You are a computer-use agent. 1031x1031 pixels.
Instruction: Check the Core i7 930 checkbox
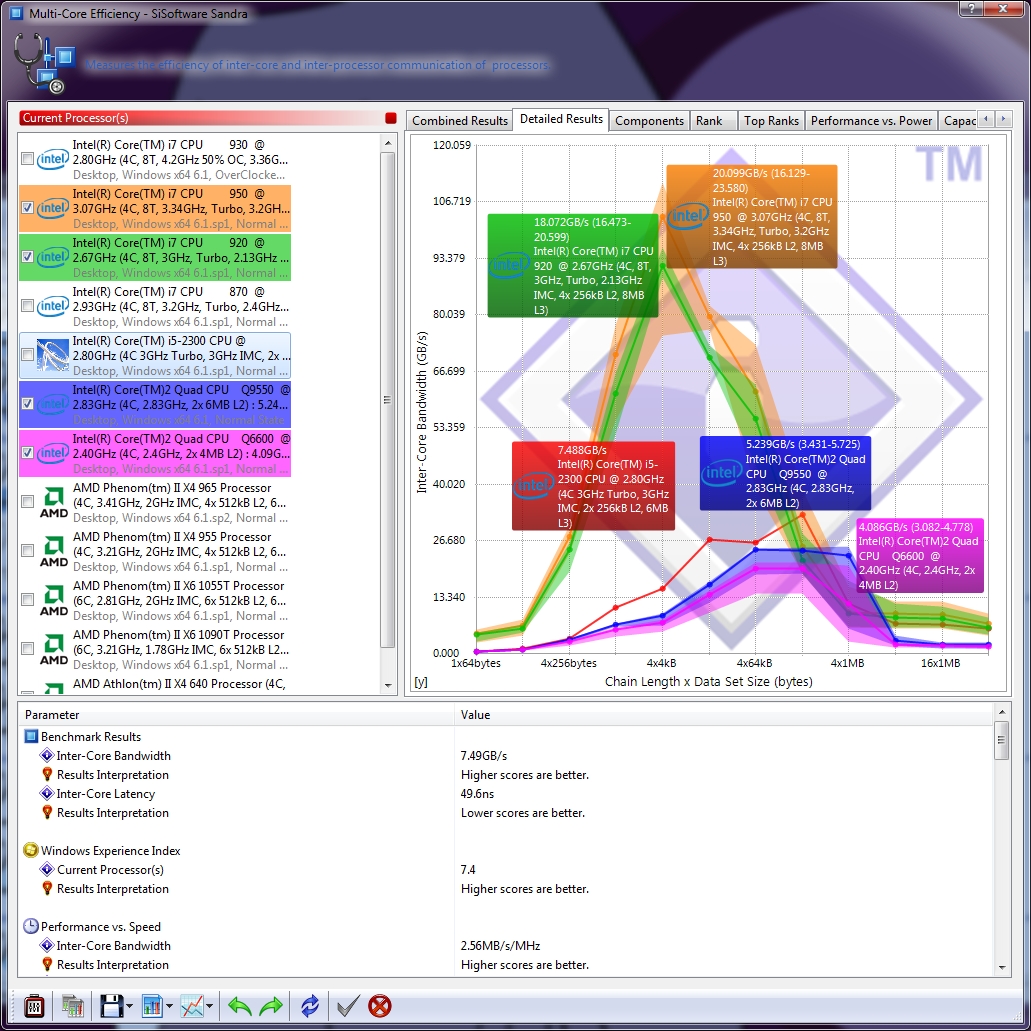pyautogui.click(x=27, y=158)
